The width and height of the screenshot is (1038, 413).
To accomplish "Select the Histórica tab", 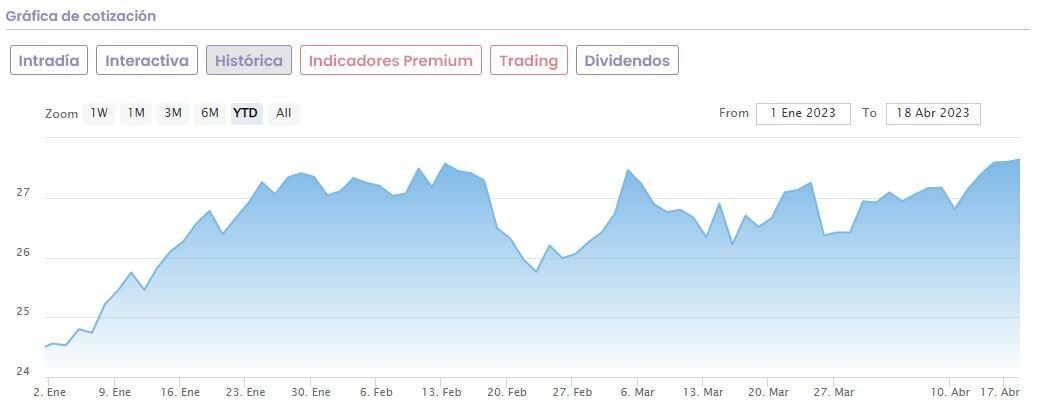I will coord(249,60).
